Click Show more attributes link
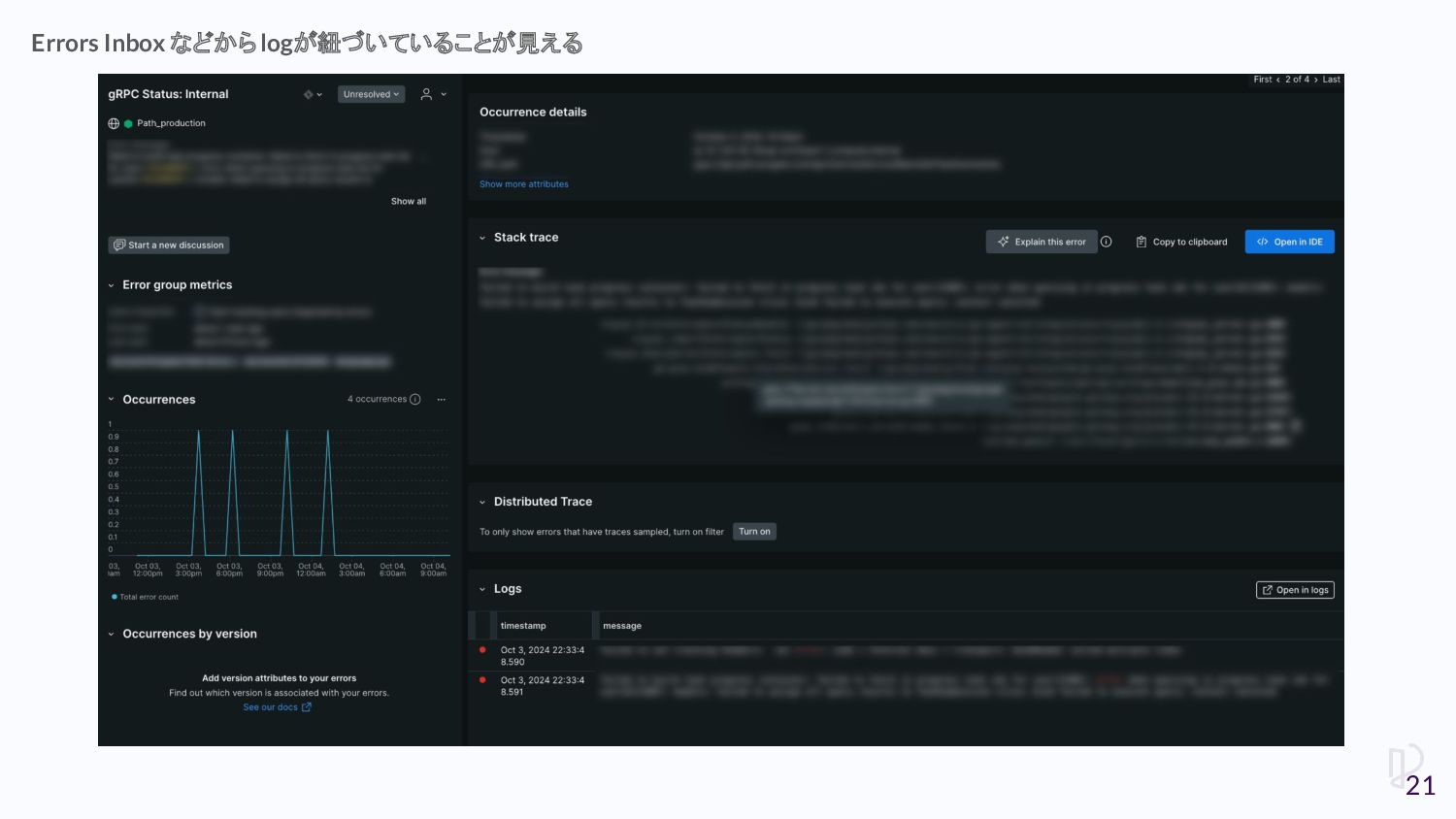Screen dimensions: 1456x819 [524, 184]
